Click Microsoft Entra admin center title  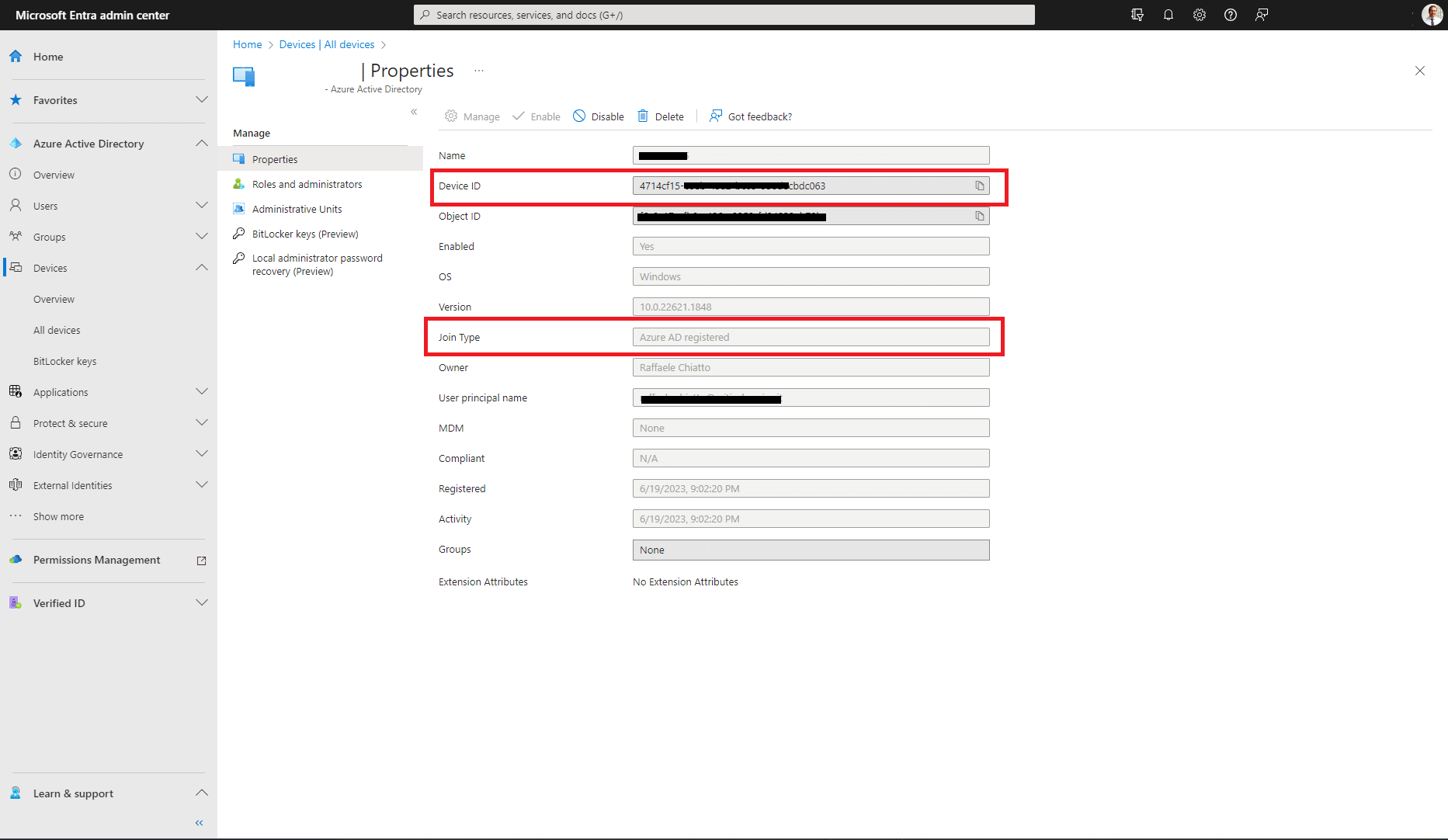pyautogui.click(x=92, y=15)
